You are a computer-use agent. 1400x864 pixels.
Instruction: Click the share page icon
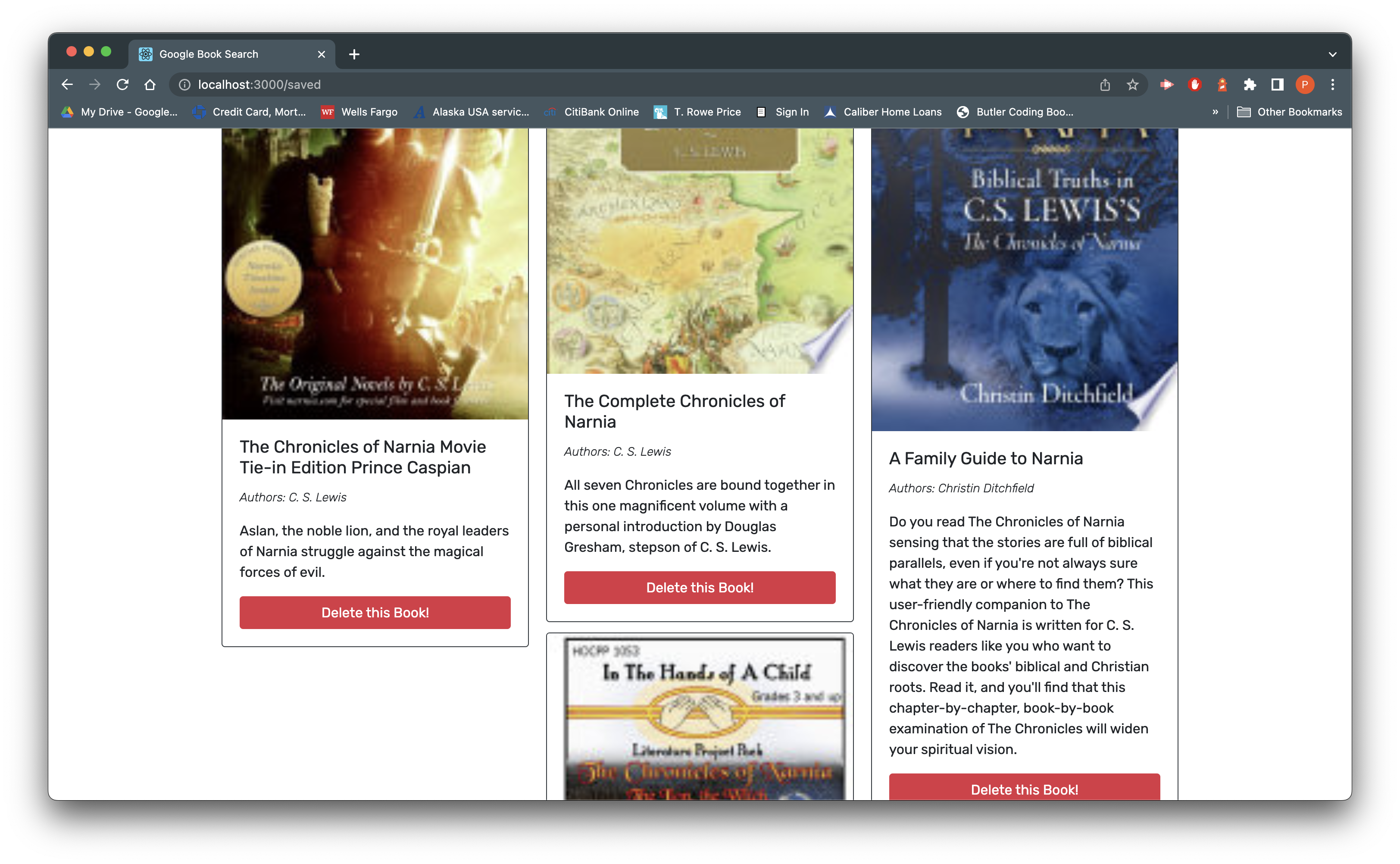coord(1105,85)
